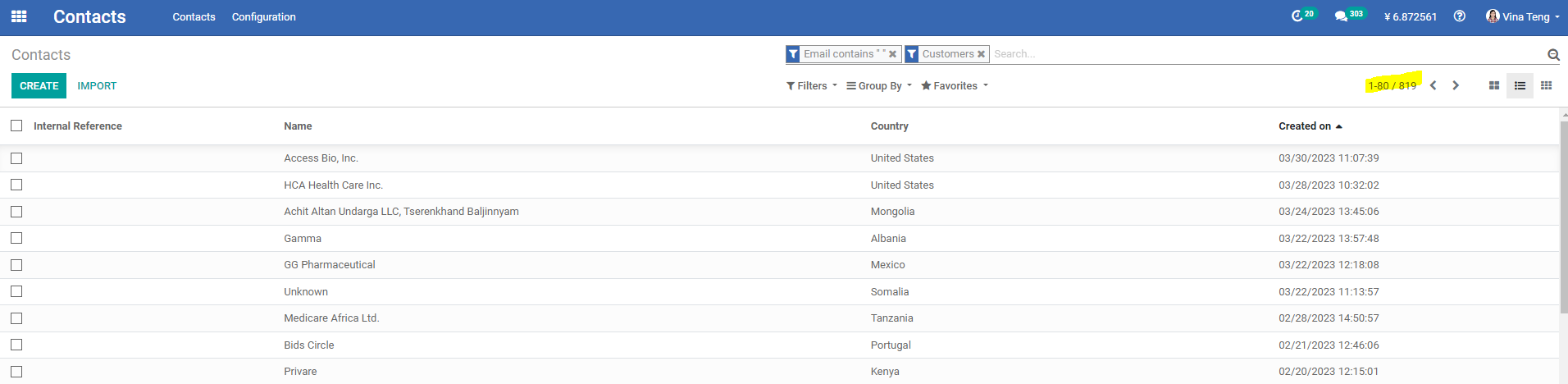Click the ¥ 6.872561 currency rate

[x=1411, y=16]
